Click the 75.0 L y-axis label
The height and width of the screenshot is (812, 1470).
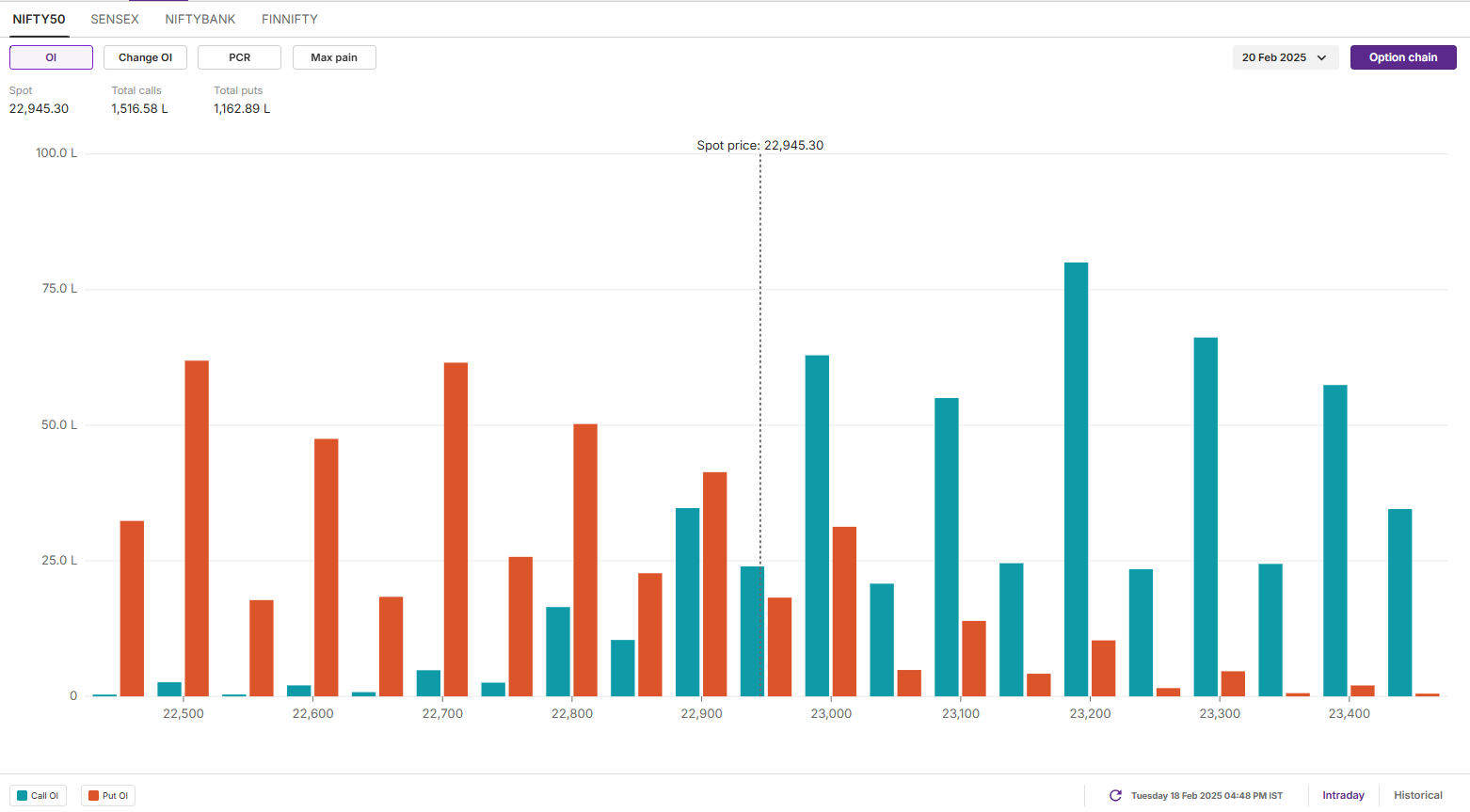point(60,288)
